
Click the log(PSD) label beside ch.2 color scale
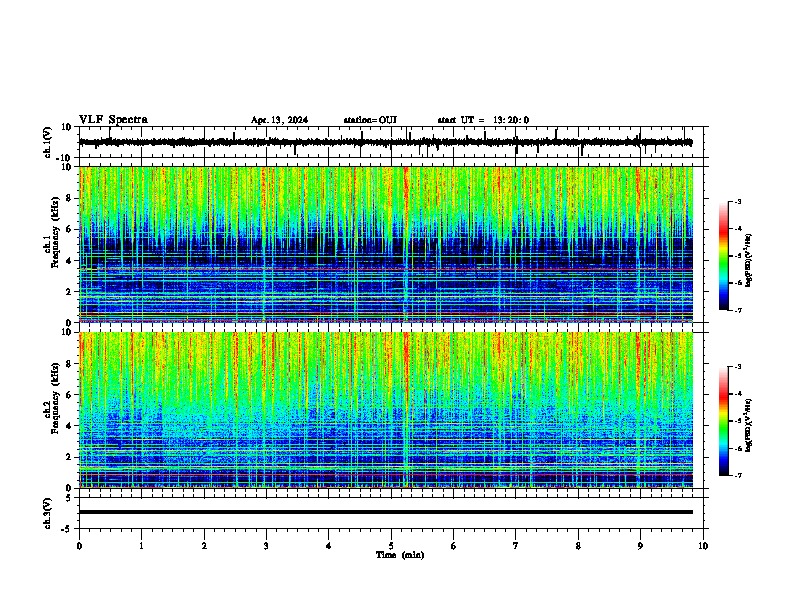(748, 425)
